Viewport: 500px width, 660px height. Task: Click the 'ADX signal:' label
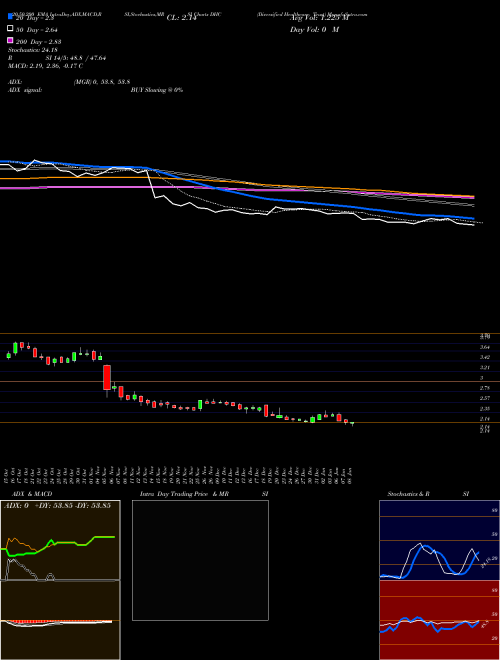pos(24,90)
